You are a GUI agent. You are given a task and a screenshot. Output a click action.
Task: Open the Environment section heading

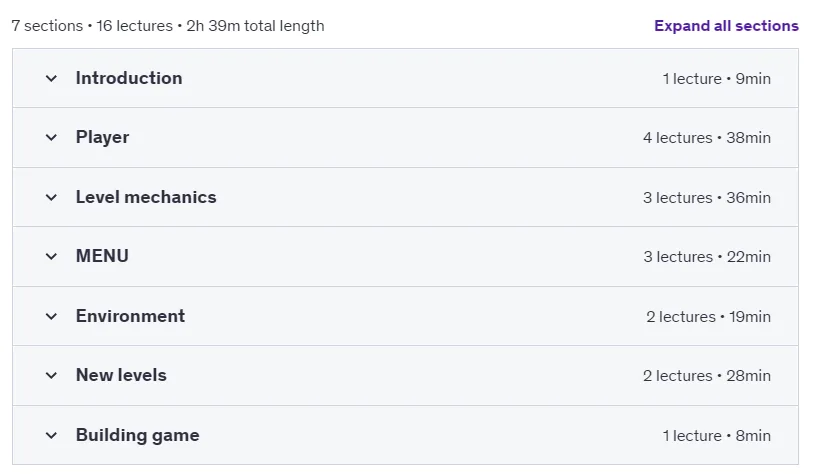[x=130, y=316]
